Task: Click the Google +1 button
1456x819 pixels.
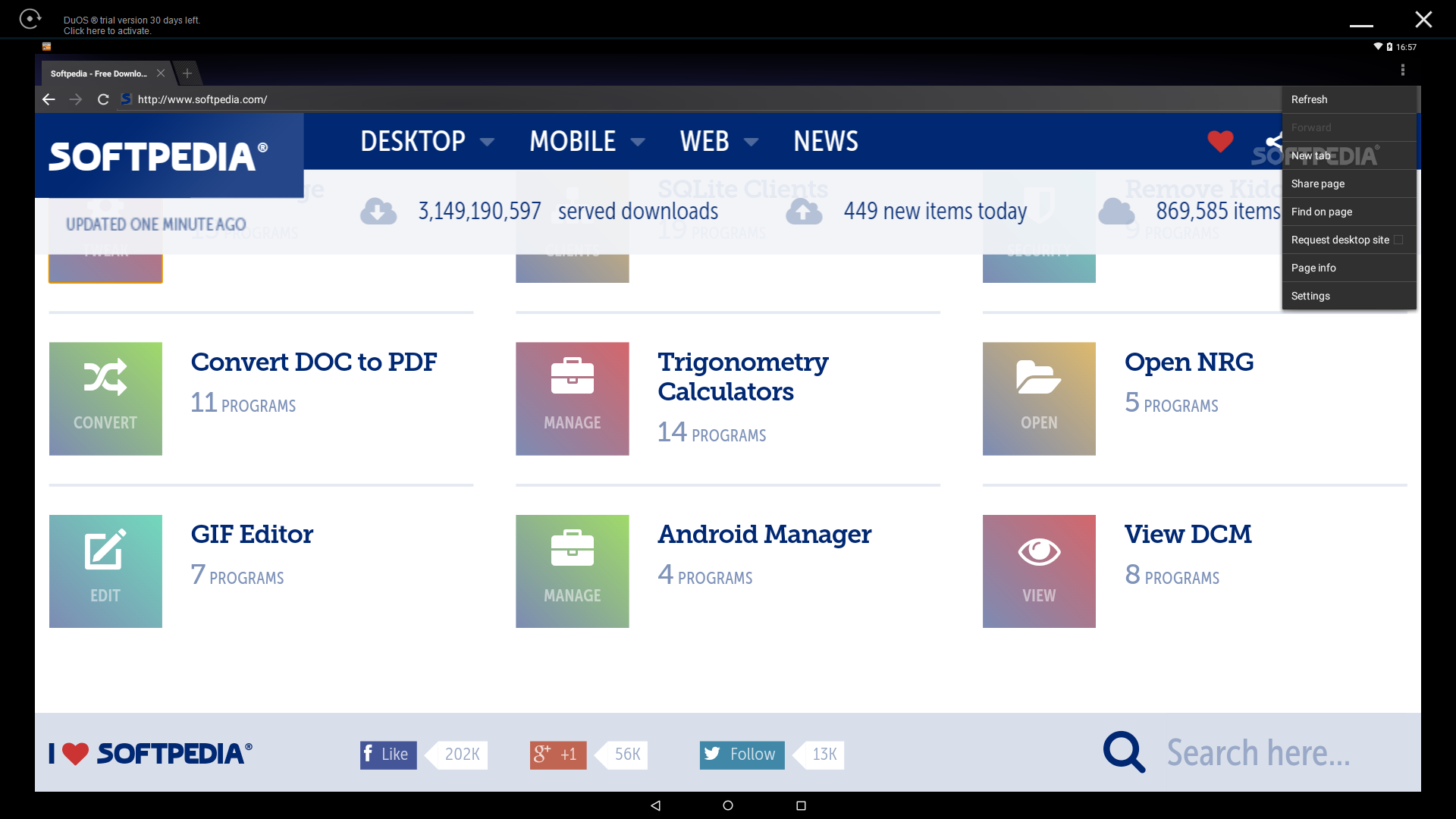Action: point(558,755)
